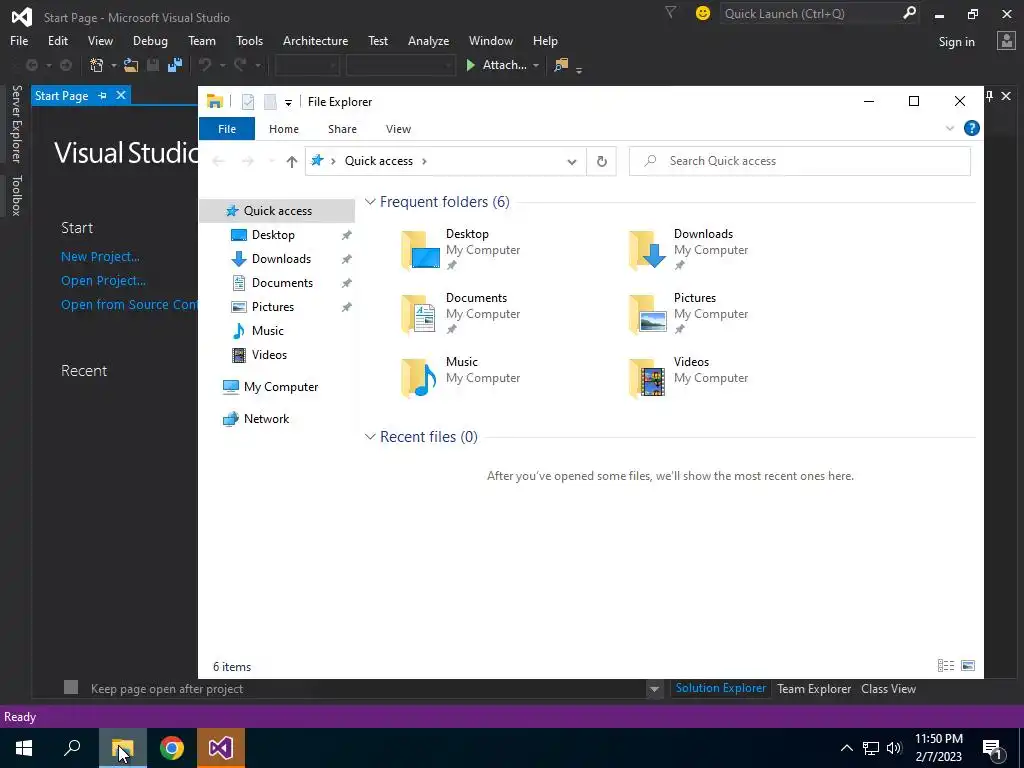Click the Windows Start button
The width and height of the screenshot is (1024, 768).
(x=24, y=748)
